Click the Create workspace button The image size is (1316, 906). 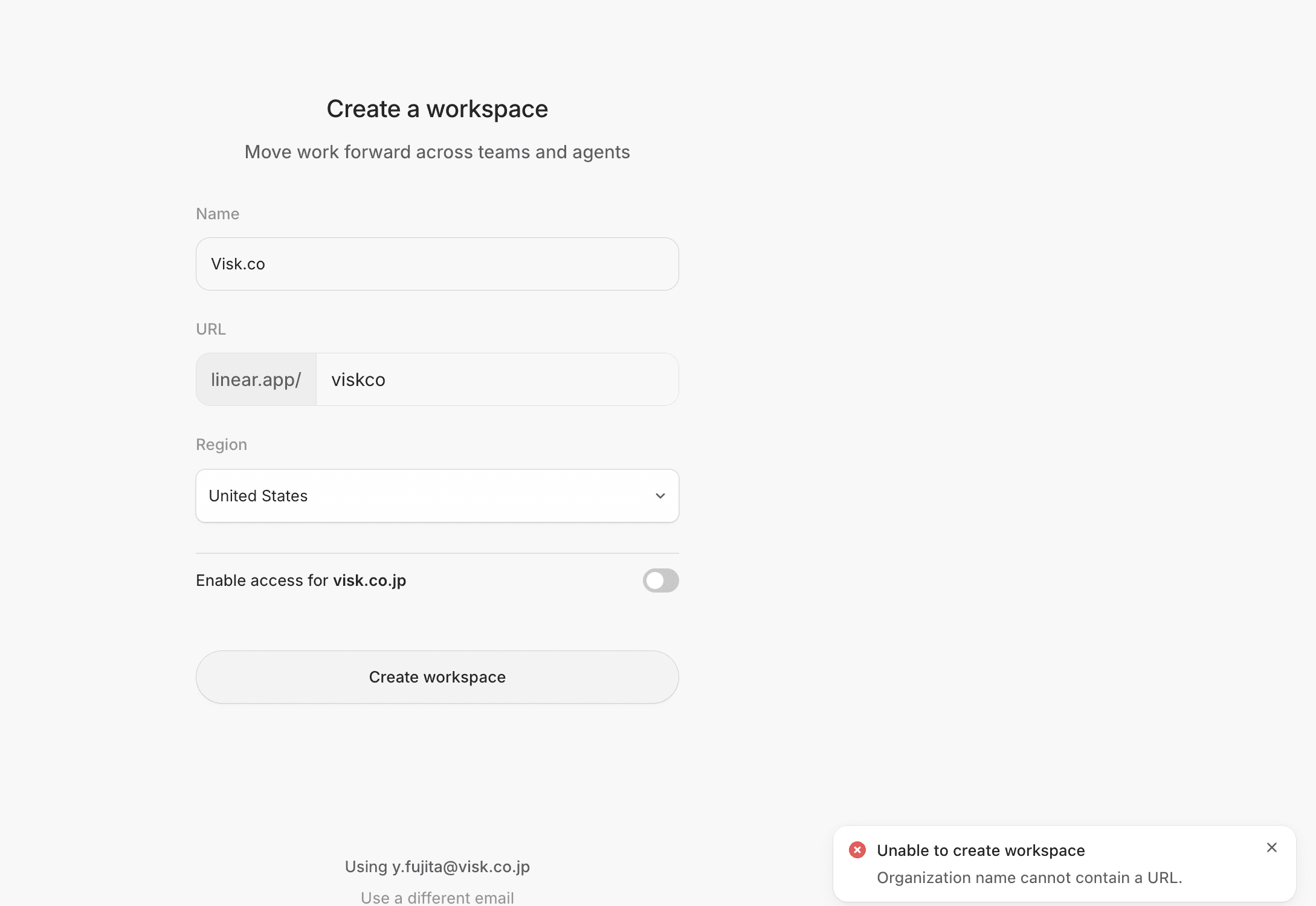point(437,677)
